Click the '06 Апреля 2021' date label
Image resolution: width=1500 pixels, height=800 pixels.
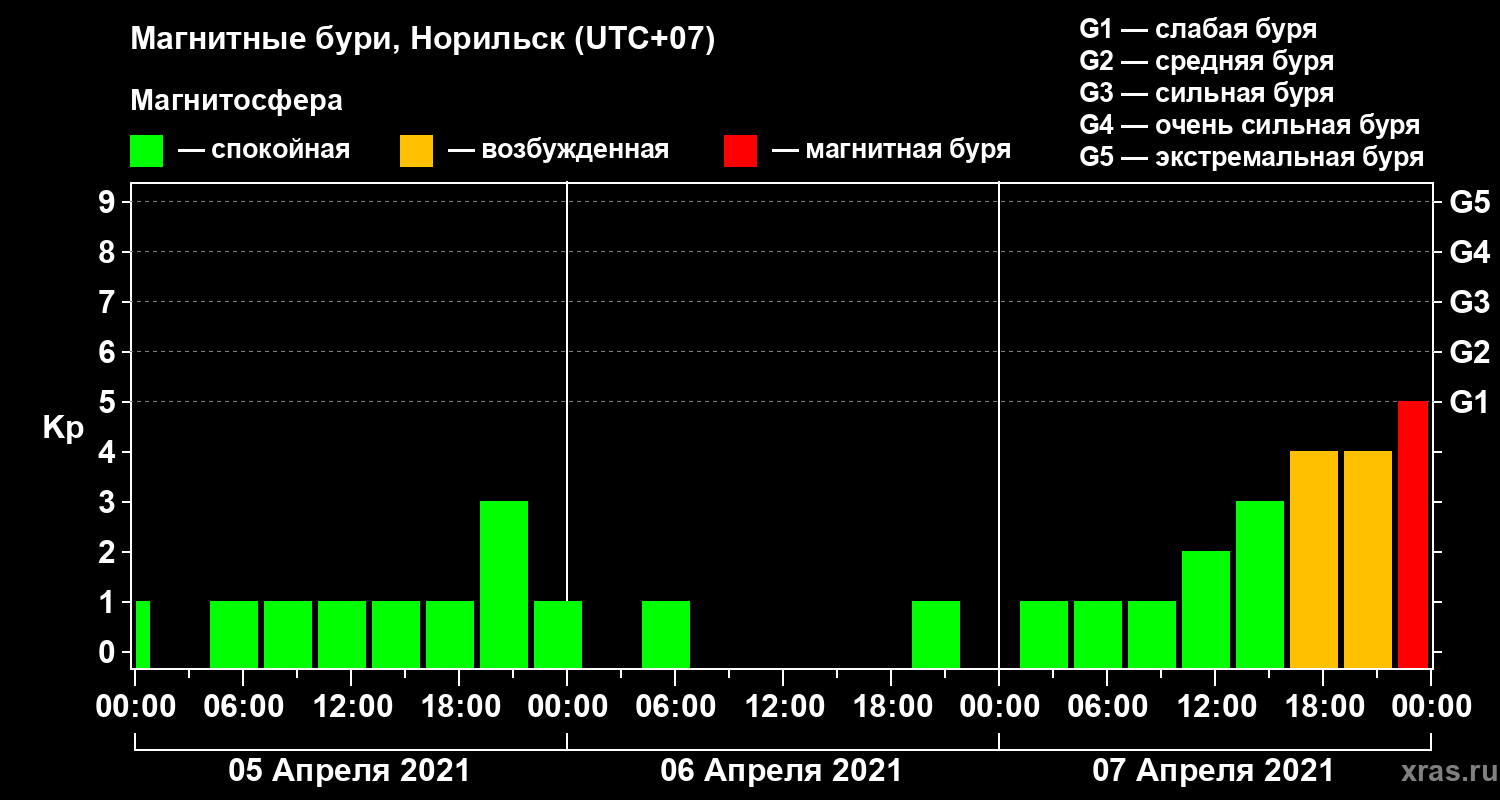point(781,771)
